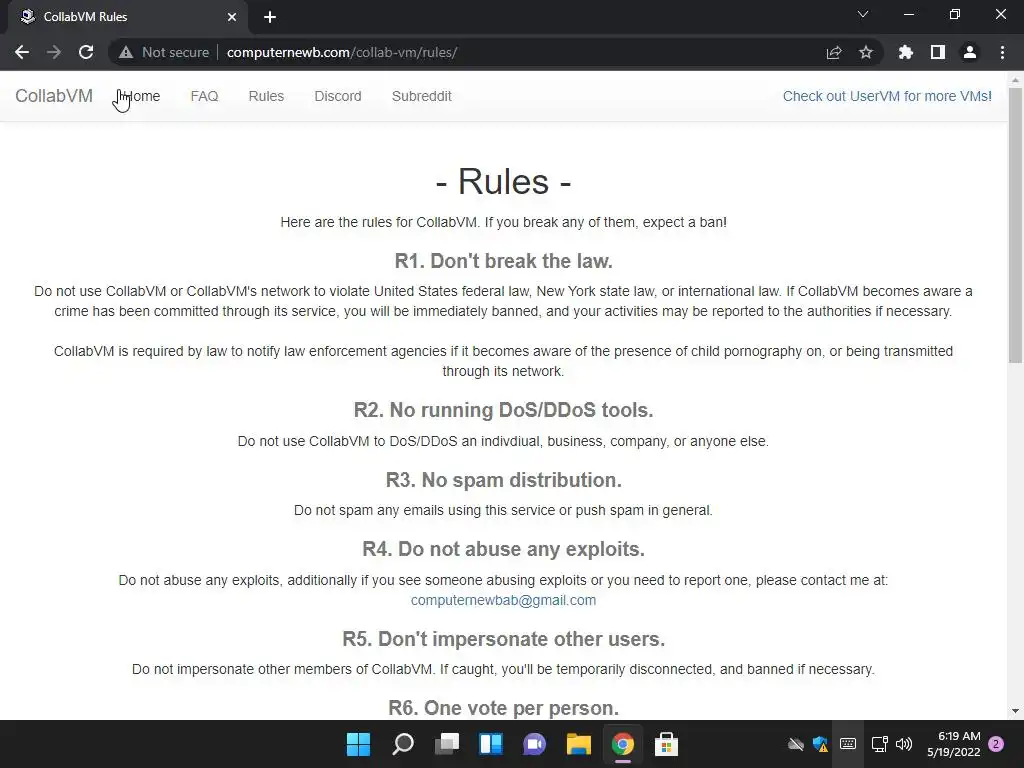Open Windows Security tray icon
The width and height of the screenshot is (1024, 768).
tap(821, 744)
